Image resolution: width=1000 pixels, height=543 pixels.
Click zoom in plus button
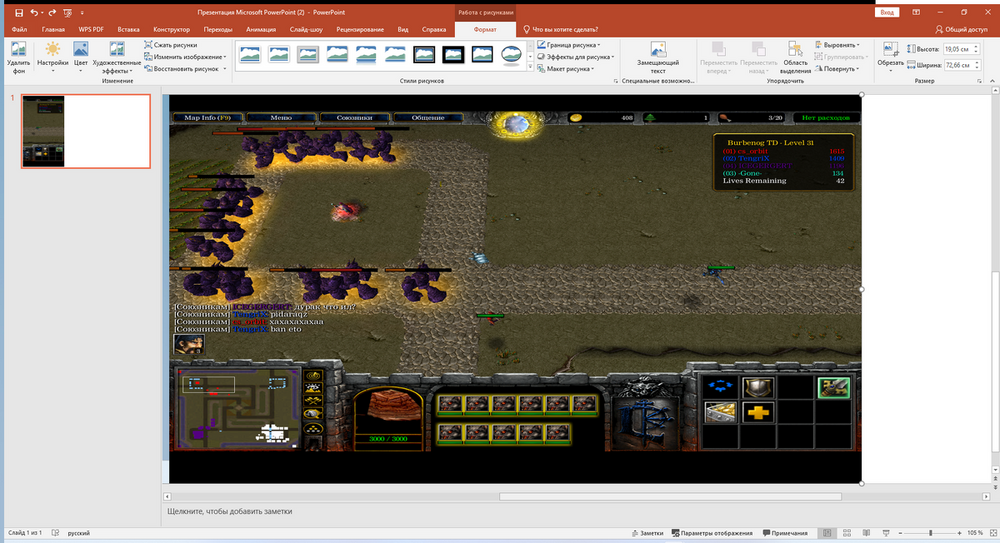[x=959, y=533]
